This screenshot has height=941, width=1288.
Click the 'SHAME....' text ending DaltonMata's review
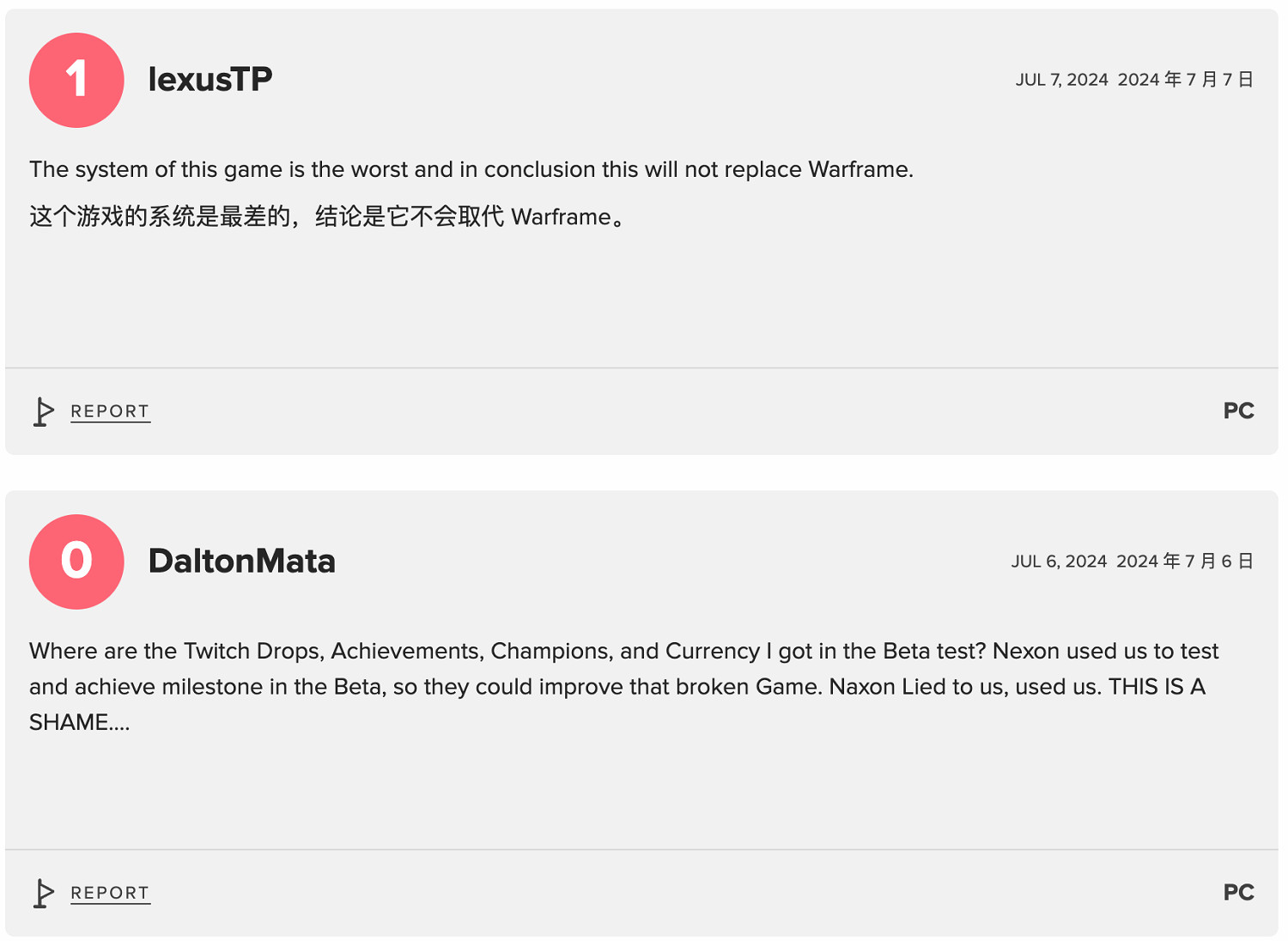[79, 723]
